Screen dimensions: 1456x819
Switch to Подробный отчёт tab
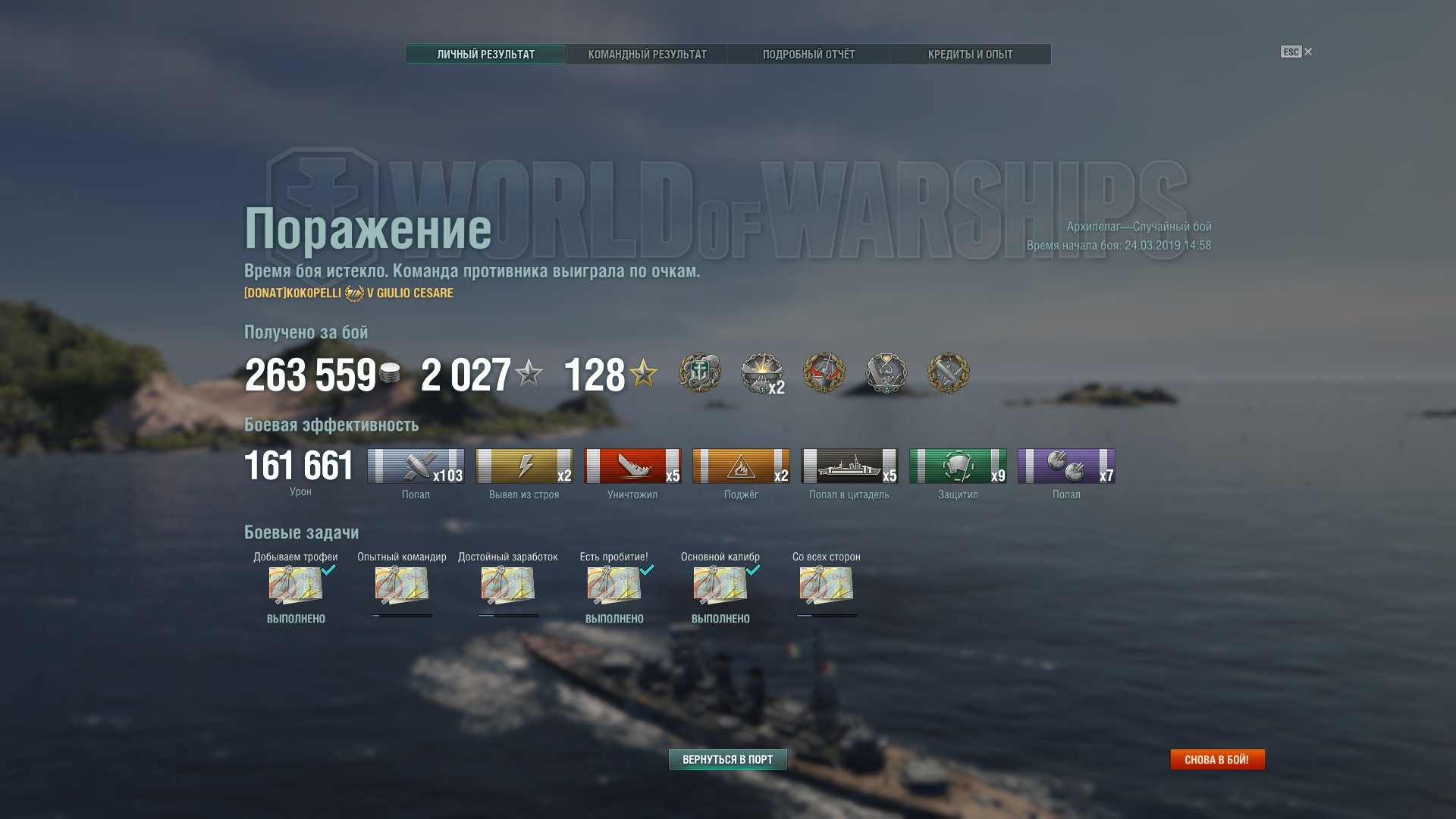(808, 55)
